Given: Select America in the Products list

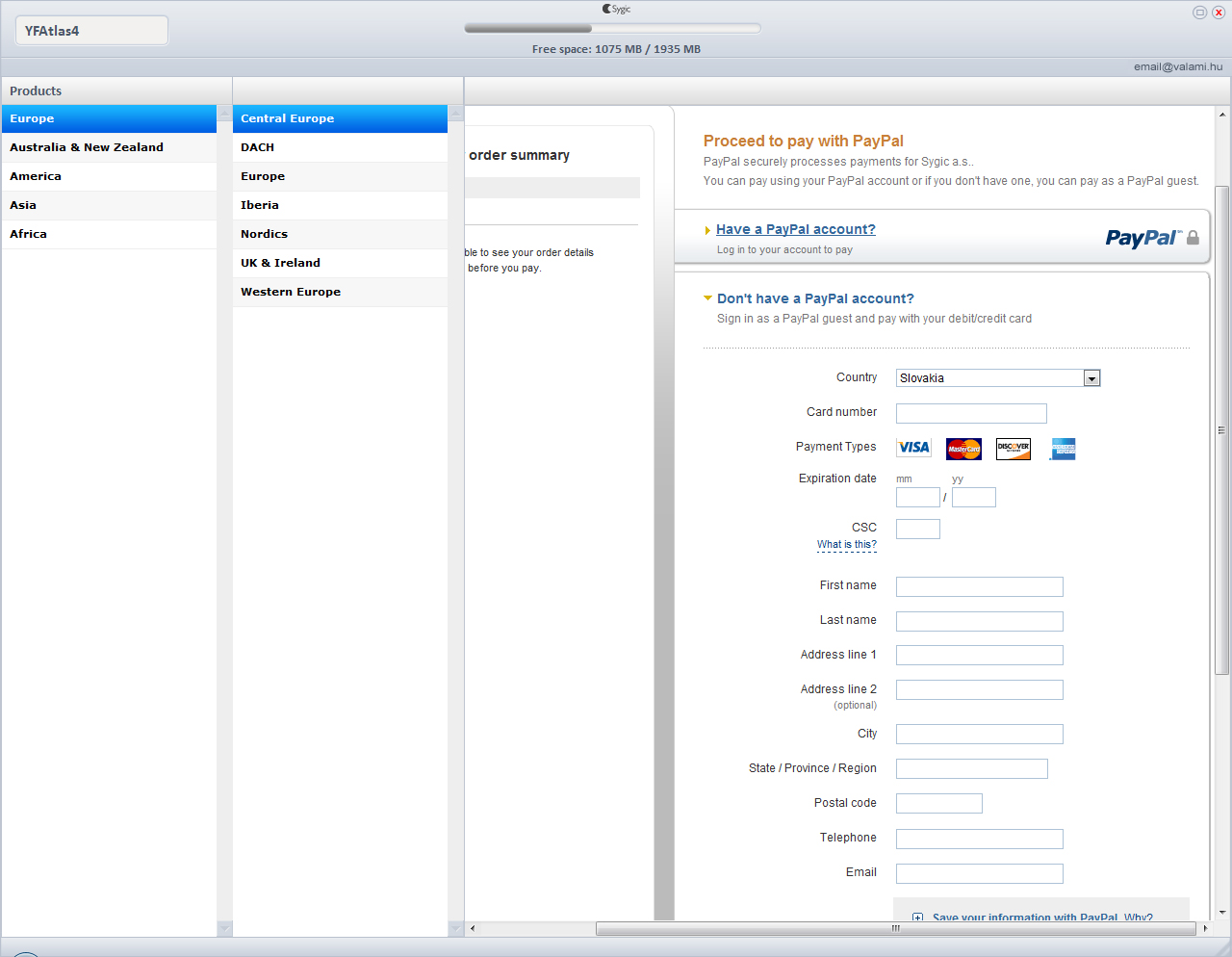Looking at the screenshot, I should coord(109,176).
